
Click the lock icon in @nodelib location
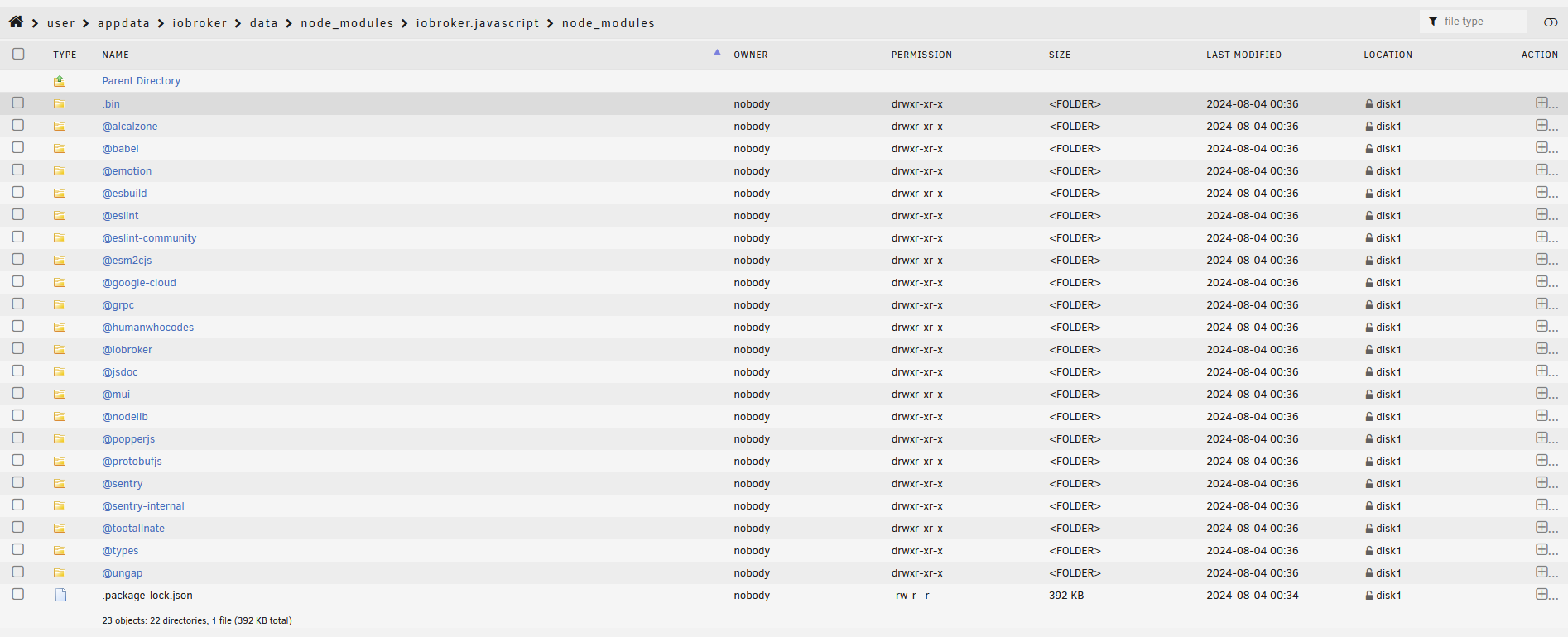coord(1369,417)
